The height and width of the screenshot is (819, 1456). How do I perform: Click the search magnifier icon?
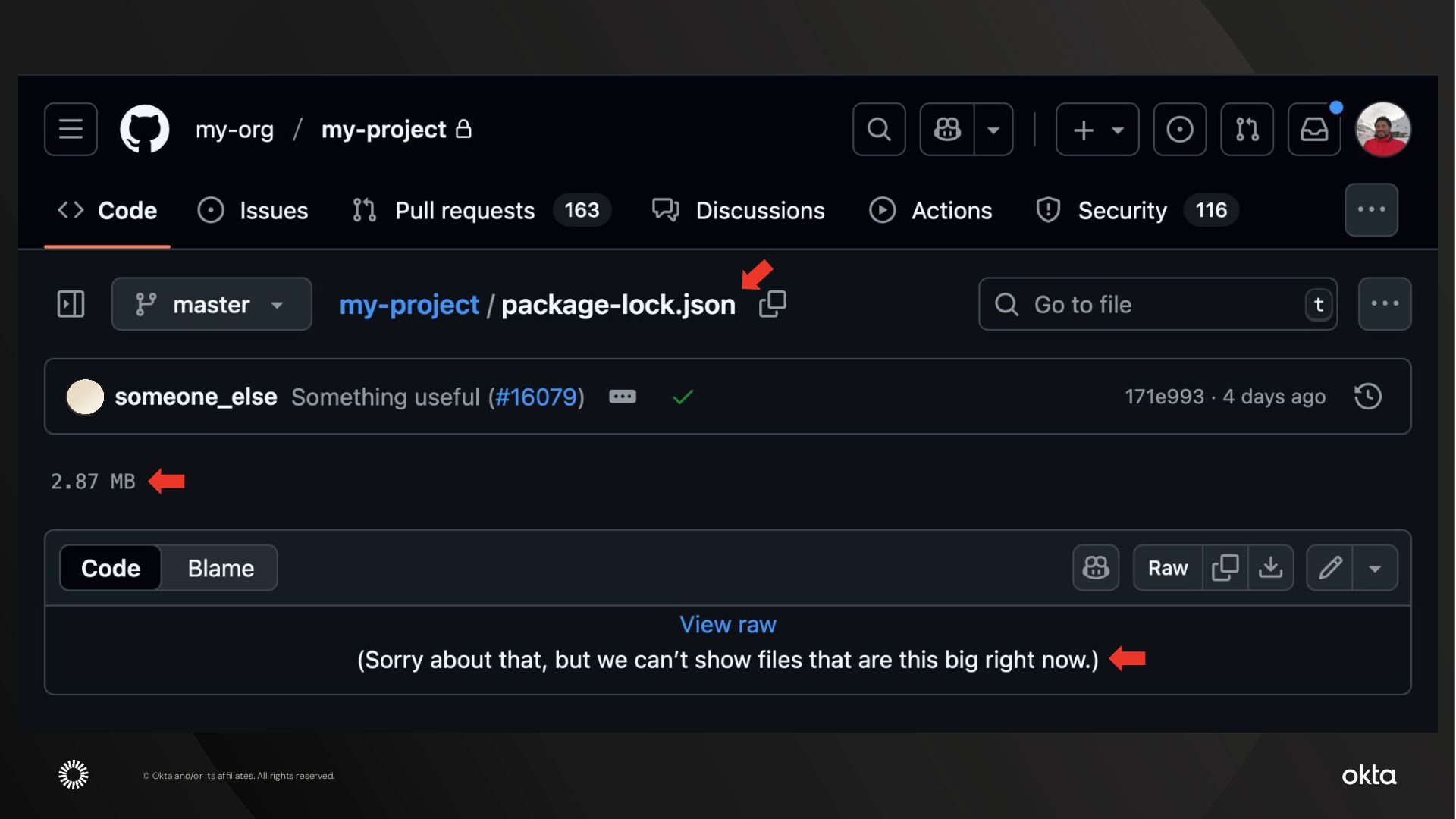click(878, 129)
